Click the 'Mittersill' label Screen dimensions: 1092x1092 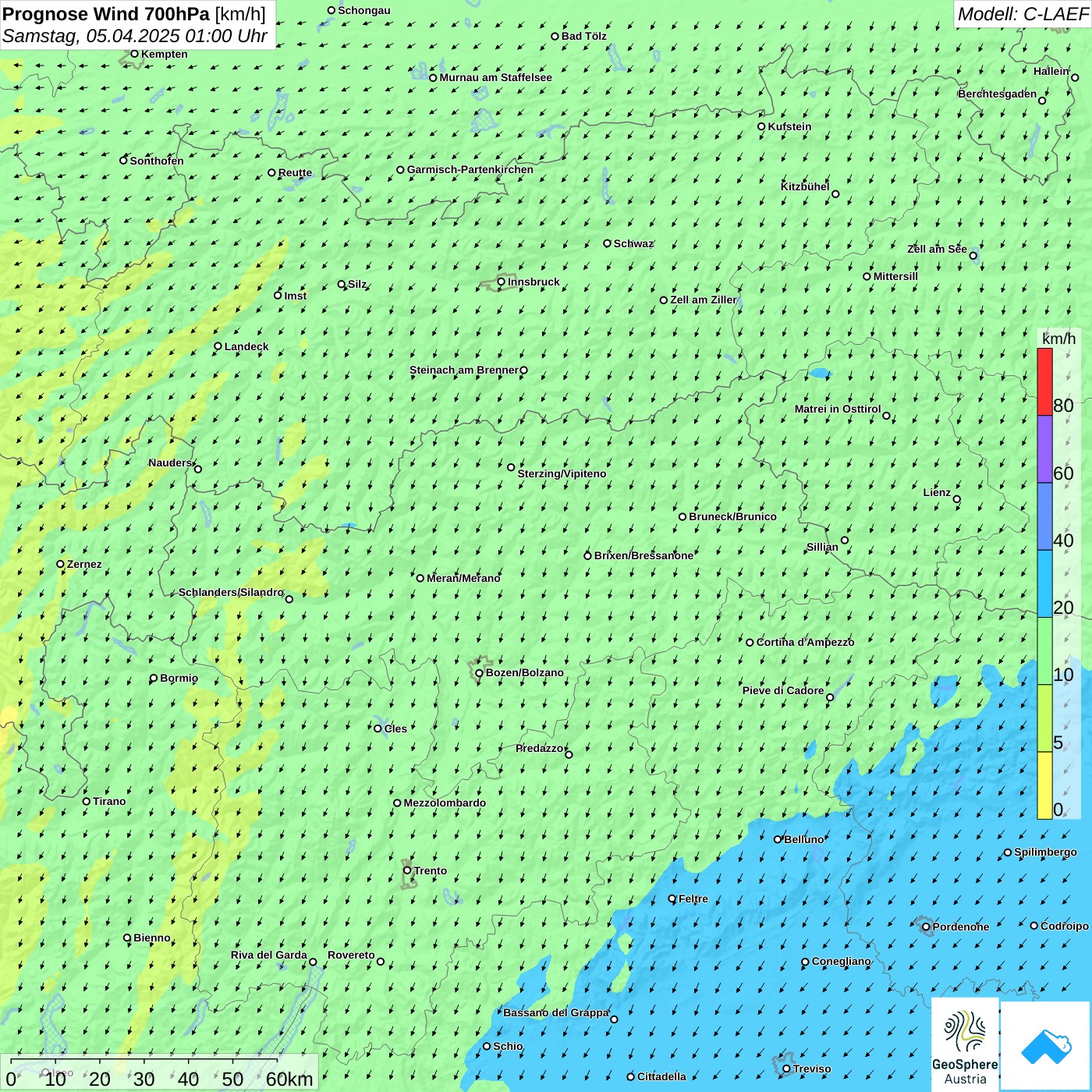[x=895, y=276]
